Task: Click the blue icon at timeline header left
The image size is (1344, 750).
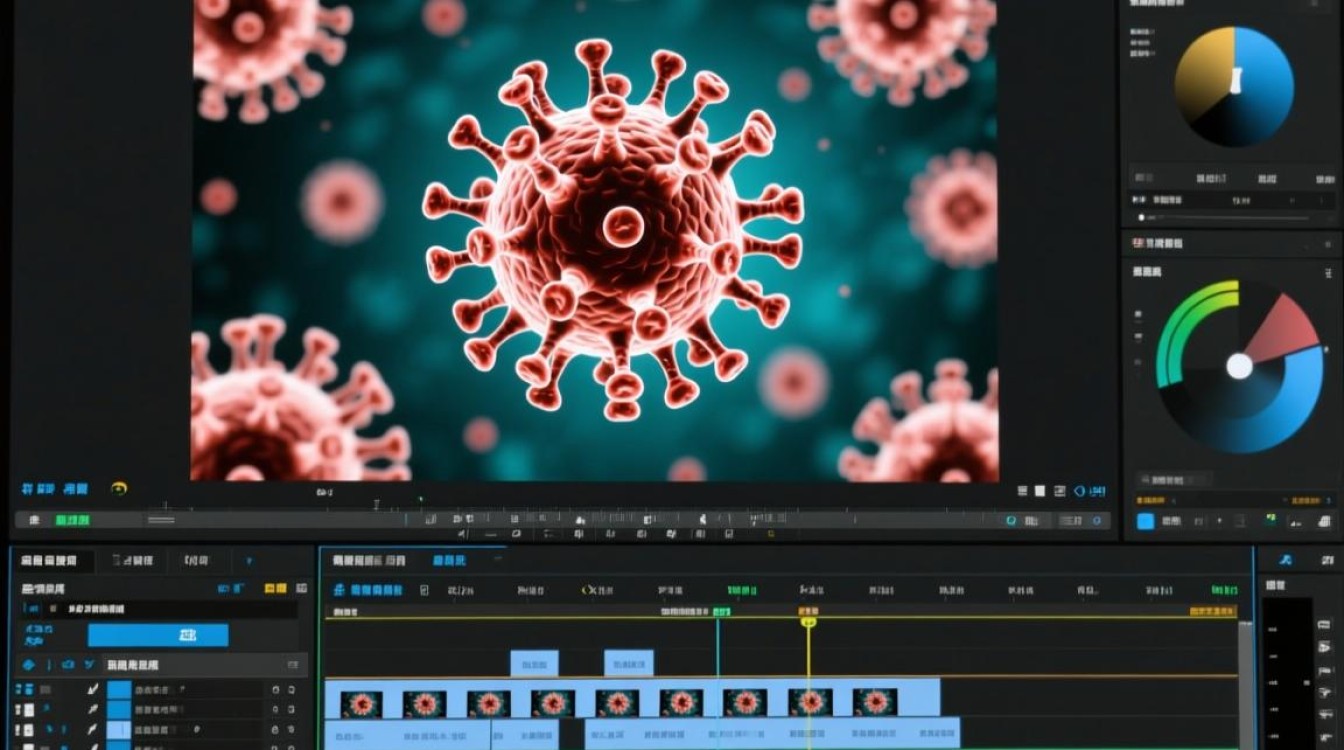Action: pyautogui.click(x=340, y=590)
